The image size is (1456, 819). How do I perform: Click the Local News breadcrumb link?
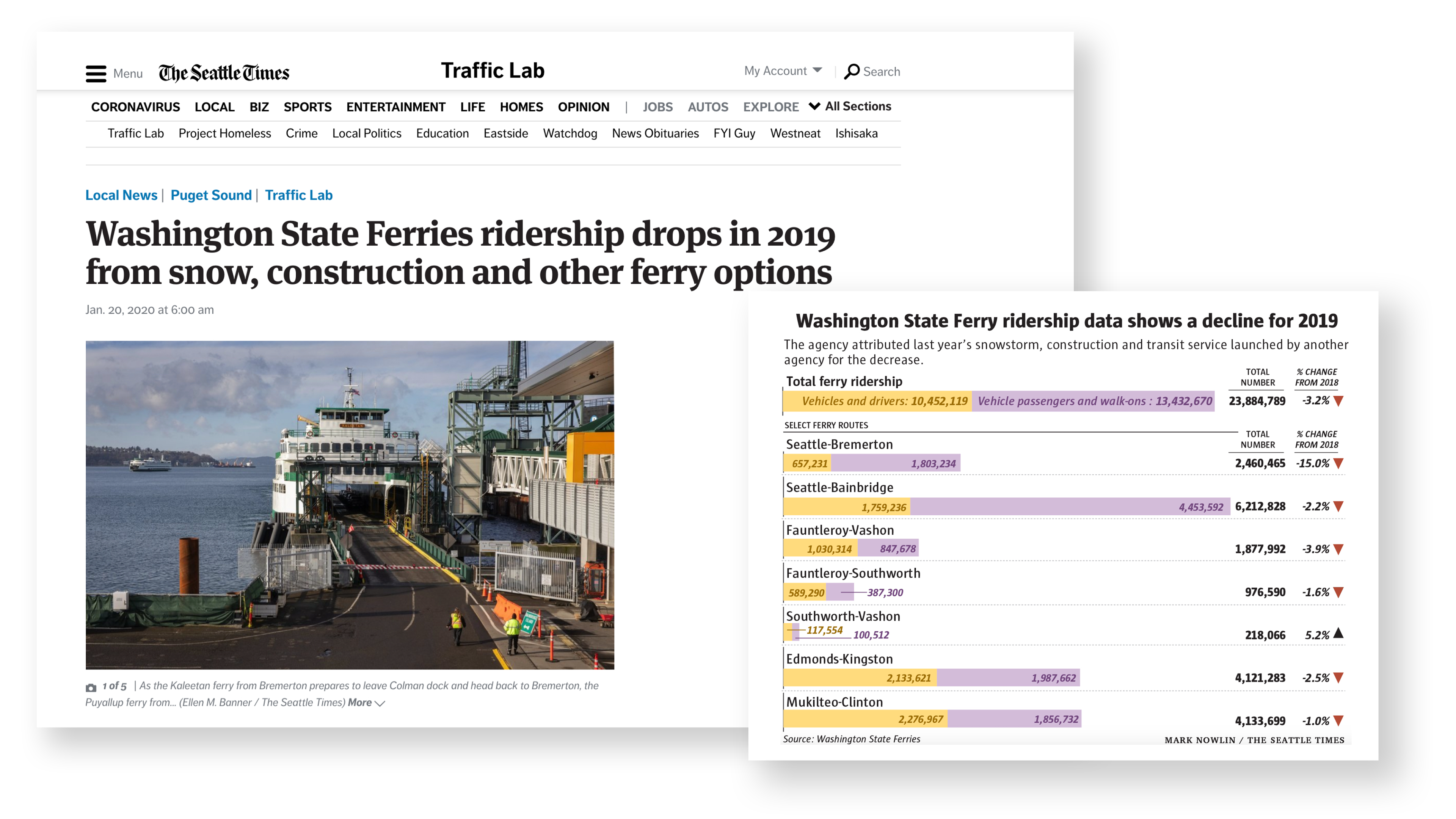(121, 195)
